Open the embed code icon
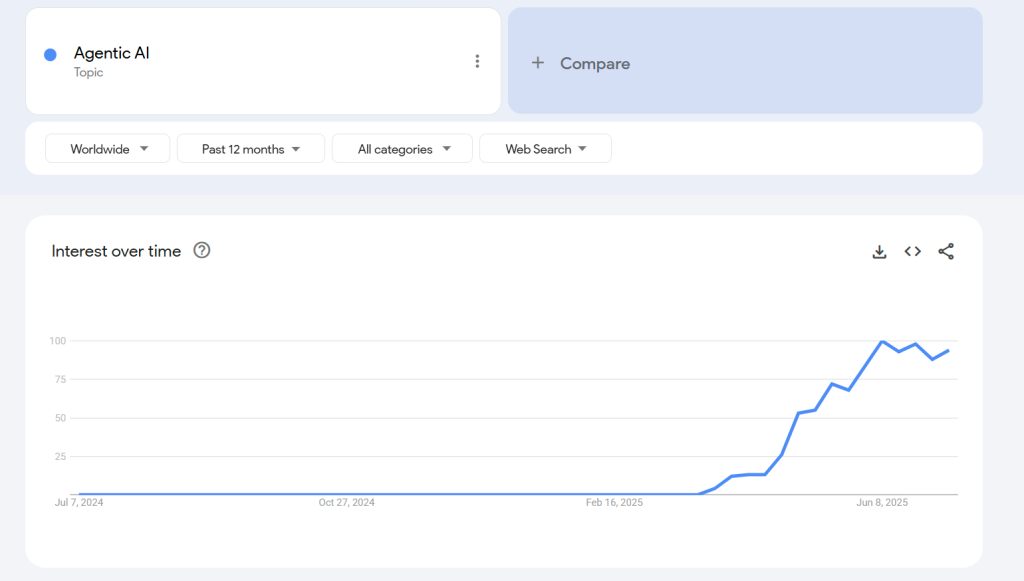The image size is (1024, 581). tap(913, 251)
